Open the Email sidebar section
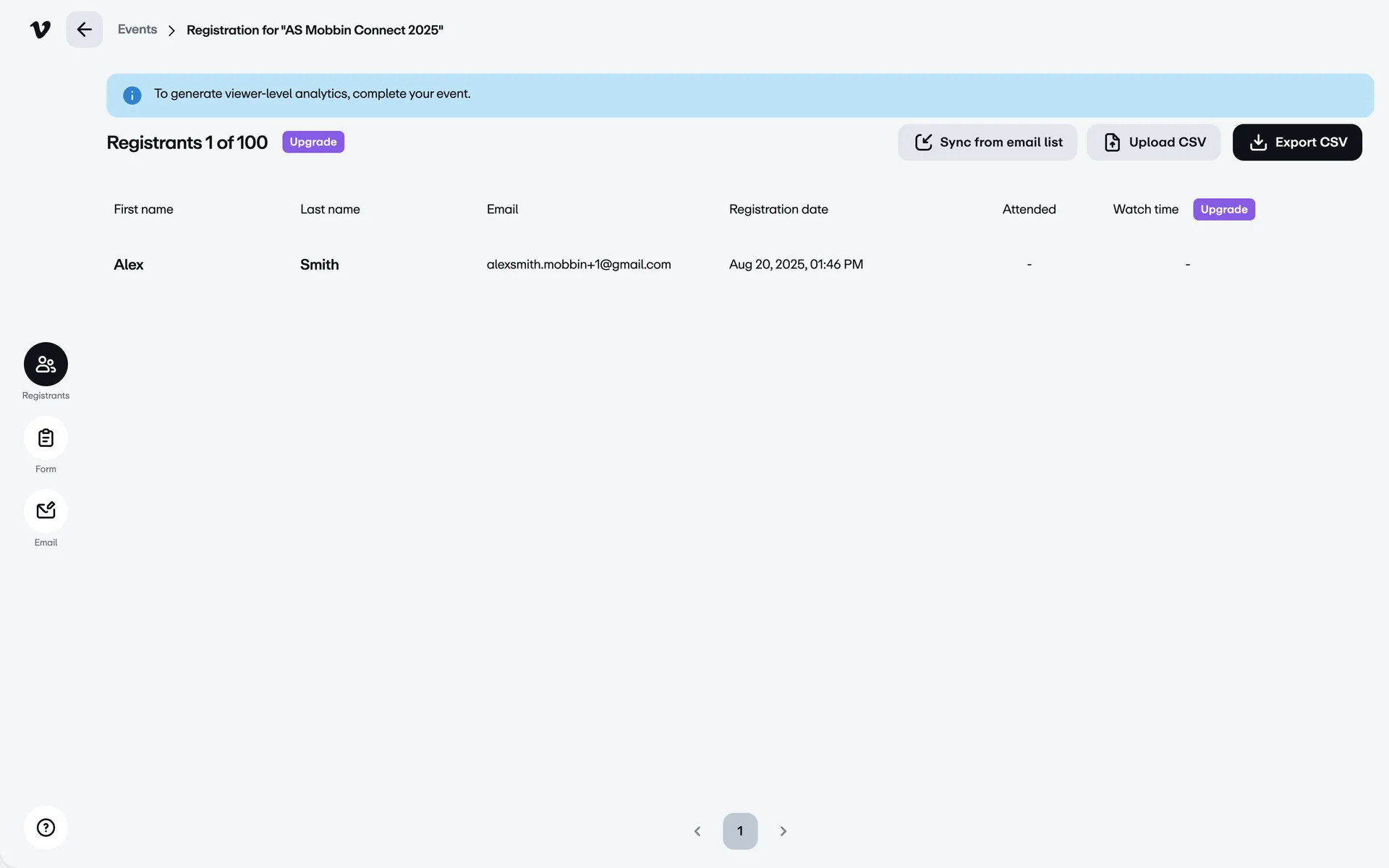The width and height of the screenshot is (1389, 868). 46,511
